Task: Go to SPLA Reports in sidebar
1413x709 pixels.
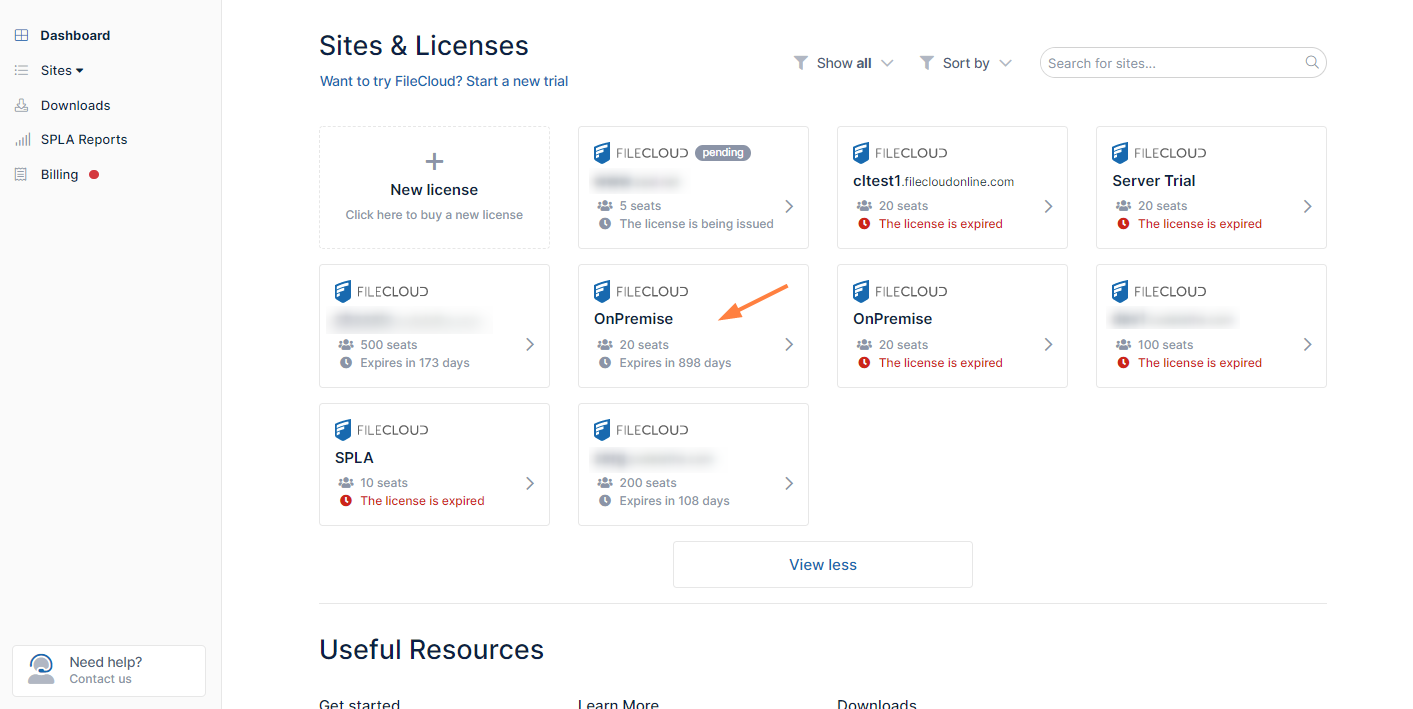Action: (x=84, y=140)
